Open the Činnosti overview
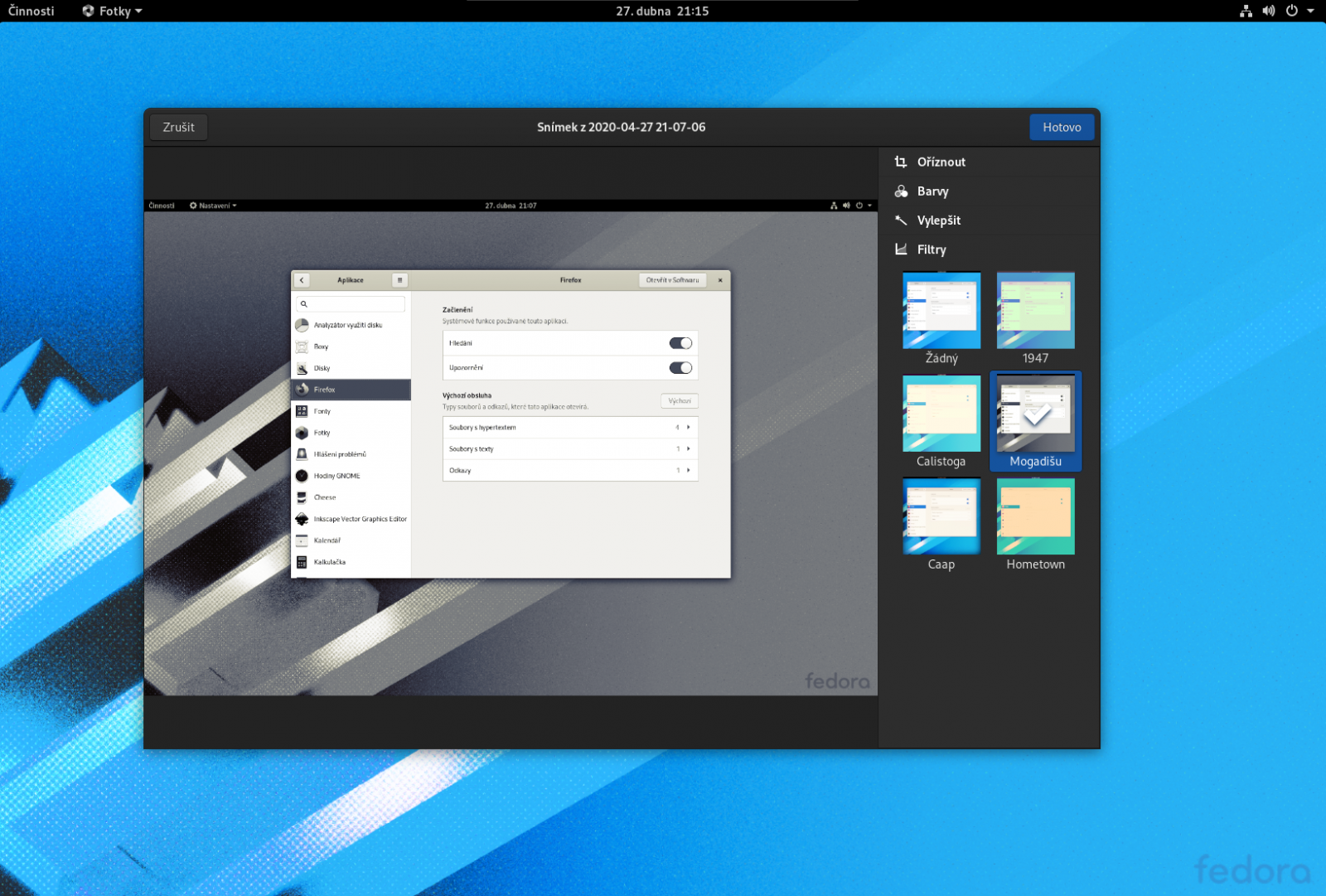The image size is (1326, 896). [x=30, y=11]
